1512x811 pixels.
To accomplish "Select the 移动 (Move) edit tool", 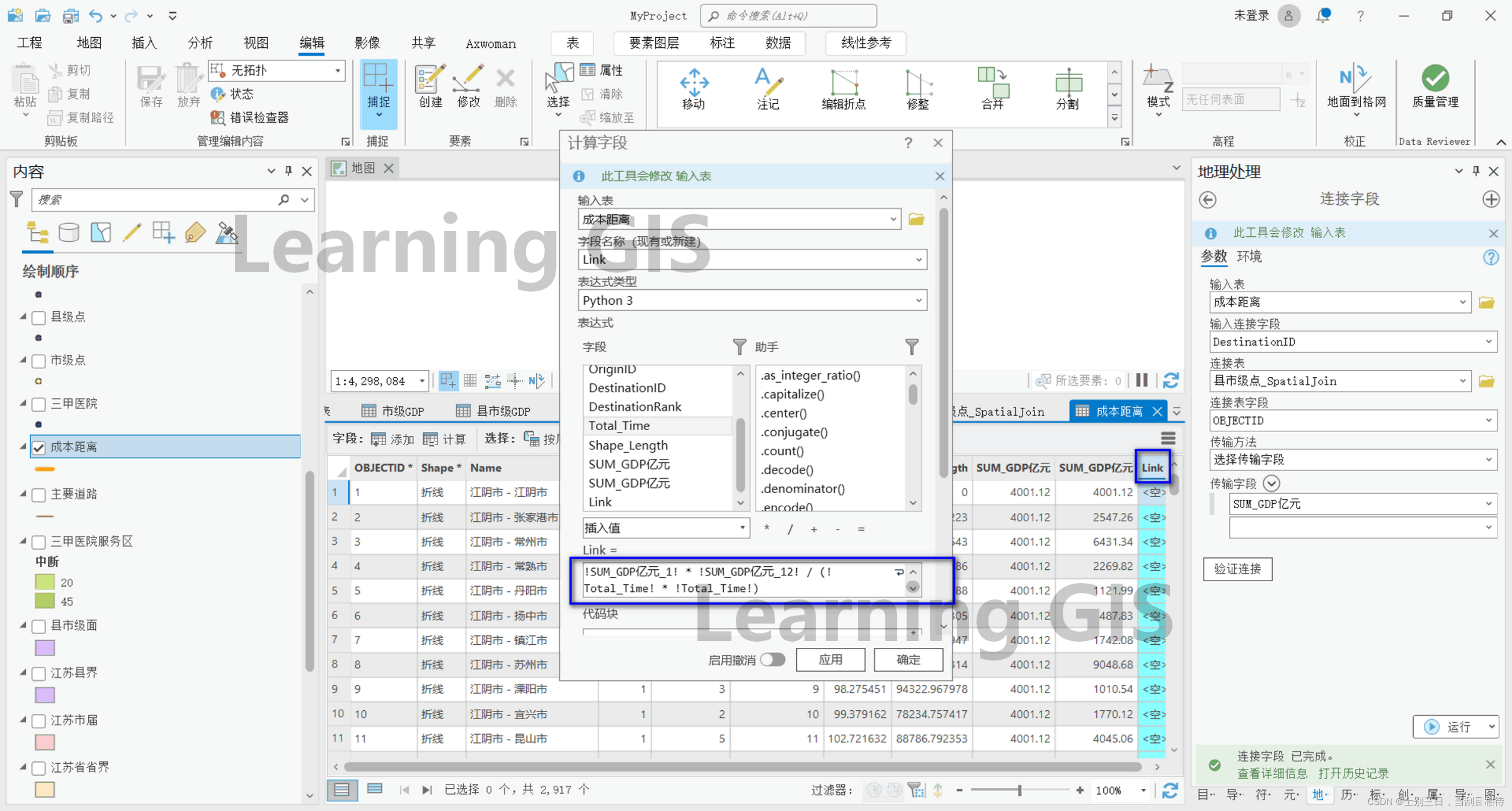I will point(694,88).
